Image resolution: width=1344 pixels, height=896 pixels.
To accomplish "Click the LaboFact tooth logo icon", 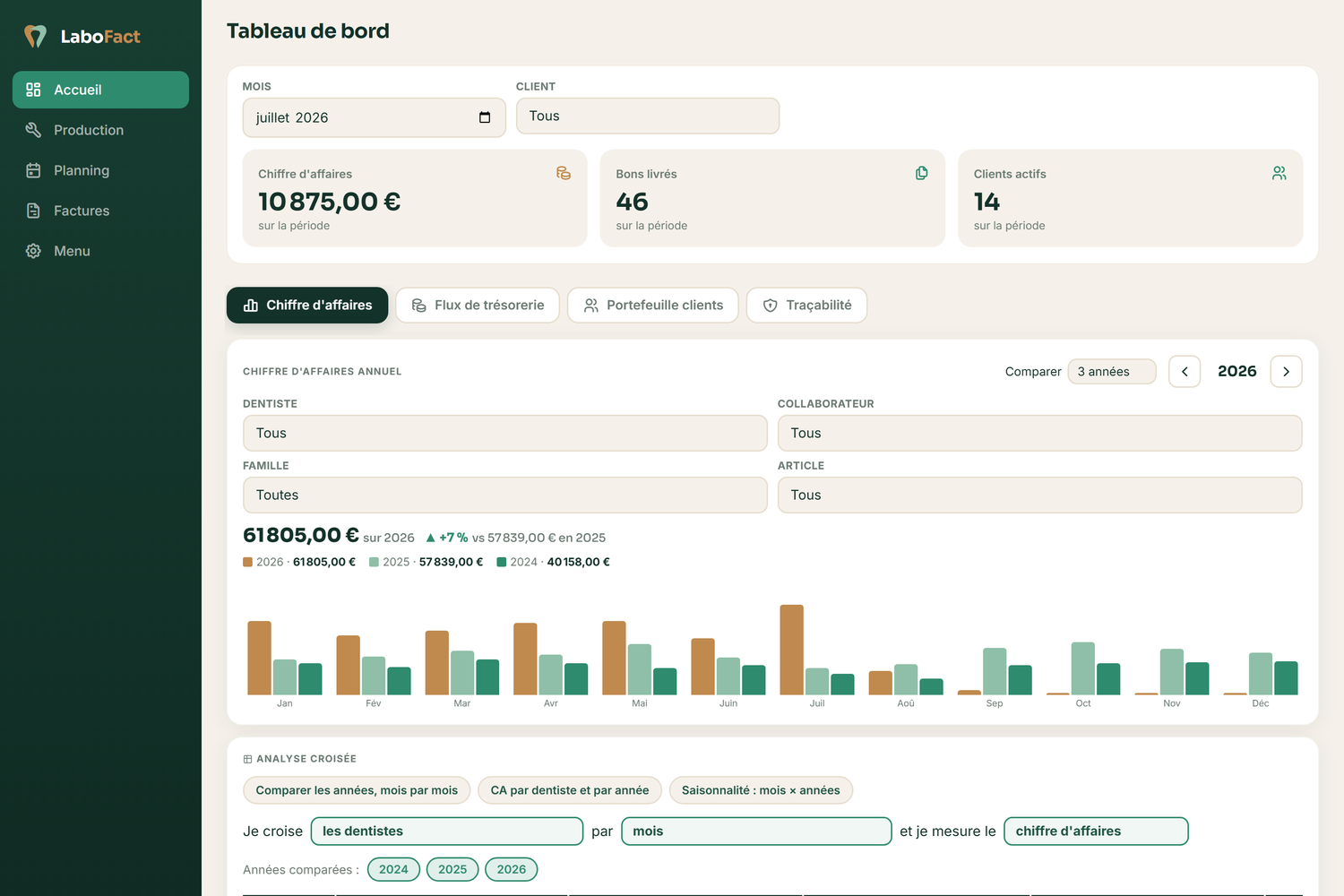I will click(35, 37).
